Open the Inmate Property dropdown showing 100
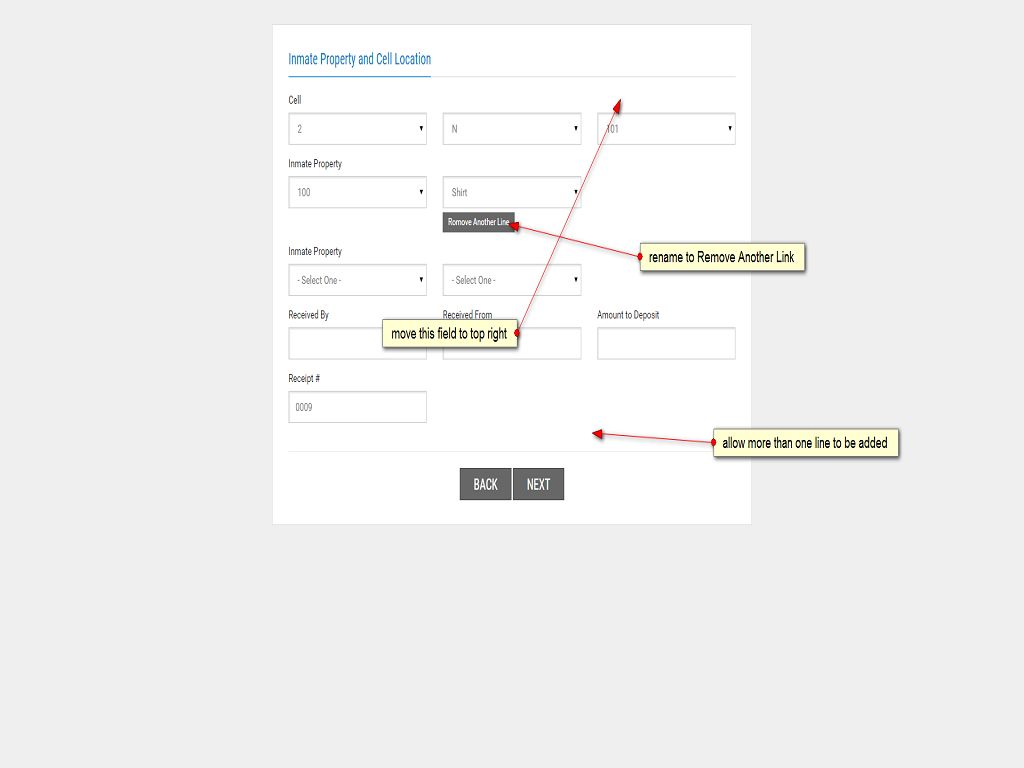Viewport: 1024px width, 768px height. pos(357,192)
